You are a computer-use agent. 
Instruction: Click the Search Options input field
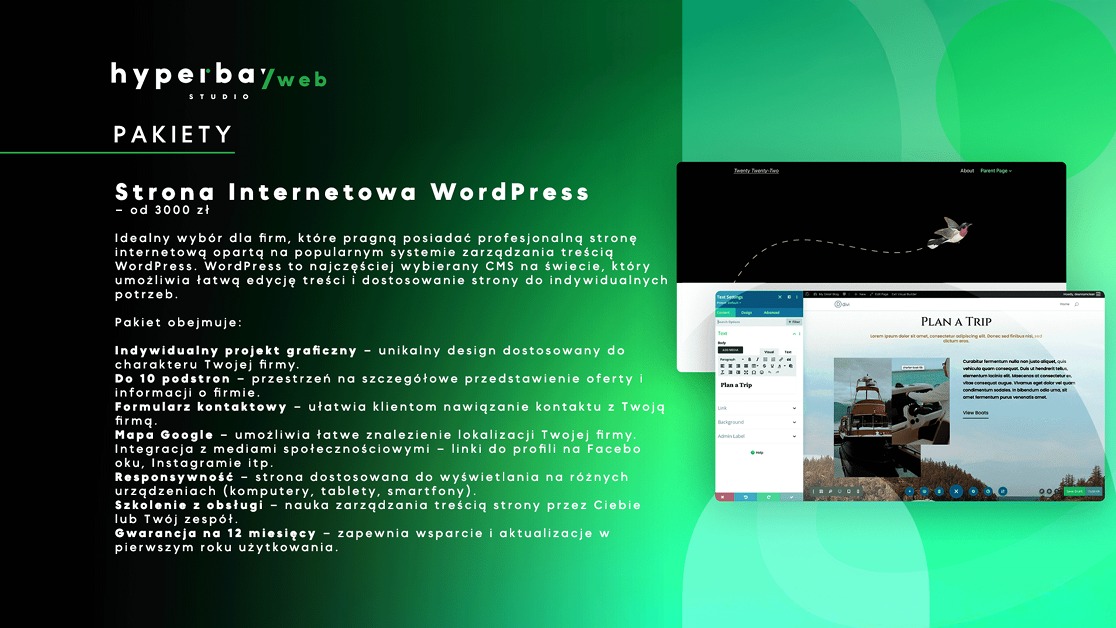745,321
